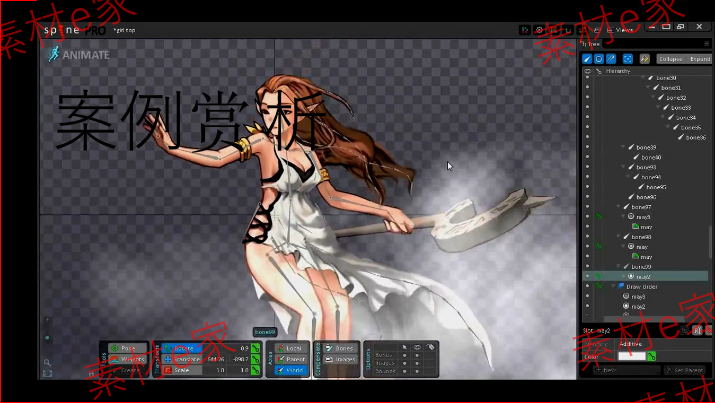Collapse the bone98 tree node
Viewport: 715px width, 403px height.
tap(618, 237)
